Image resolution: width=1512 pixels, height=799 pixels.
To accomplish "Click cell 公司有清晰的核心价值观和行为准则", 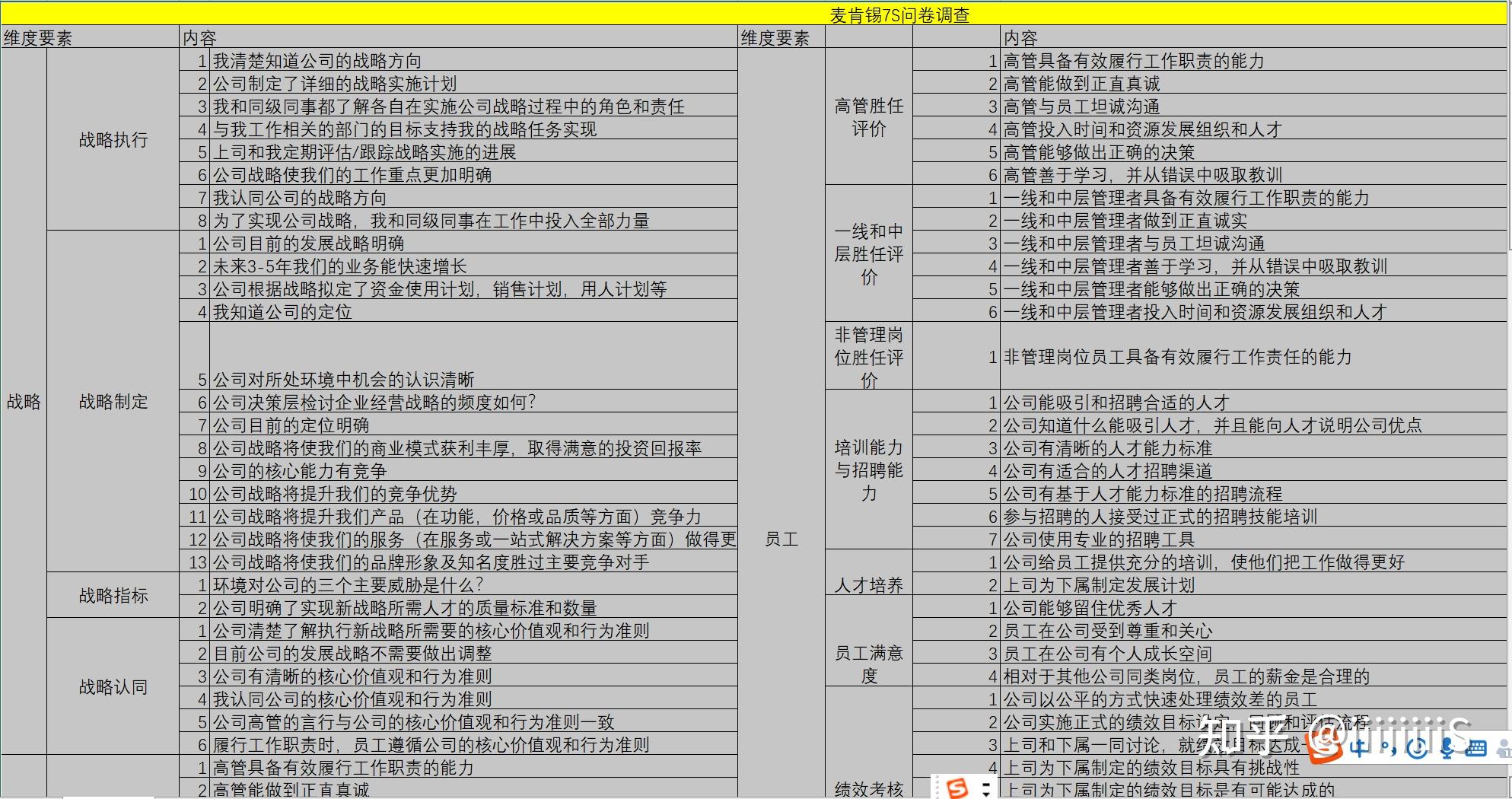I will coord(473,676).
